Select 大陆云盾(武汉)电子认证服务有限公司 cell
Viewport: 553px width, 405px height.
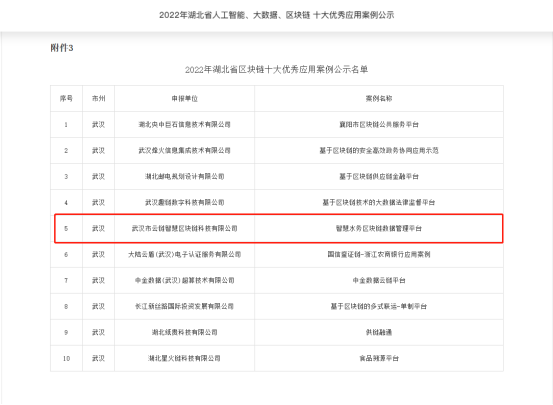click(184, 254)
